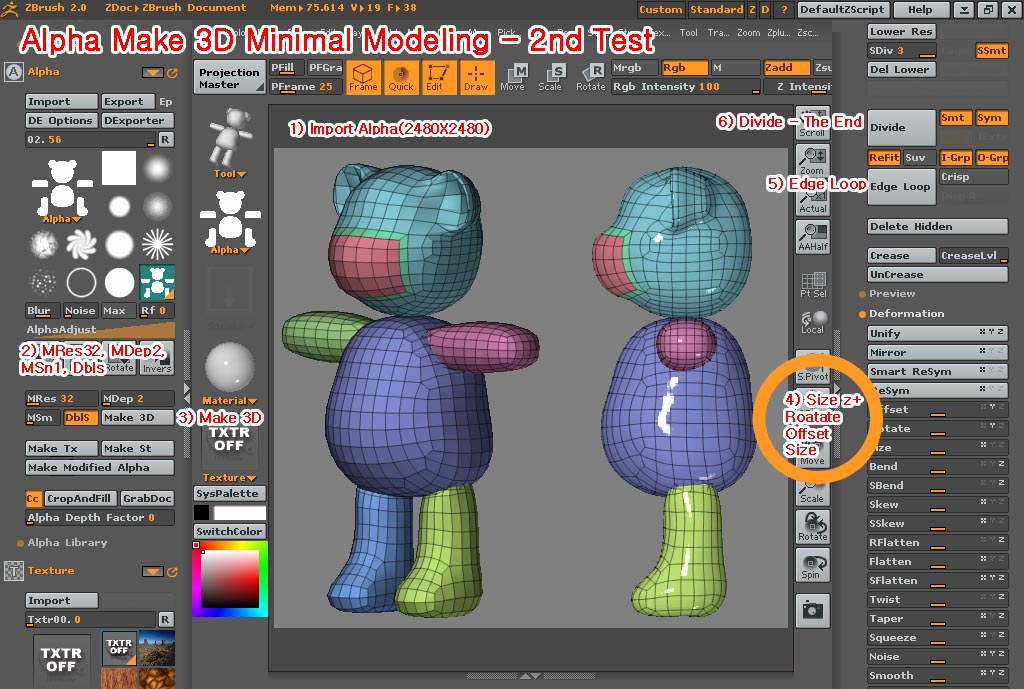Select the Frame tool icon

tap(363, 78)
